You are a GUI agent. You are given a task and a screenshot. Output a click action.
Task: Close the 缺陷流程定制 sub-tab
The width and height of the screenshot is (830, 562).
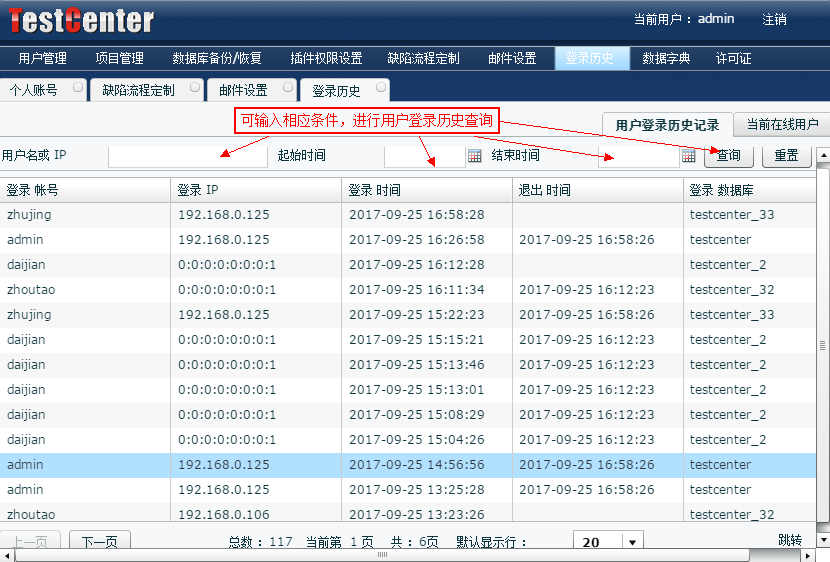pos(193,88)
